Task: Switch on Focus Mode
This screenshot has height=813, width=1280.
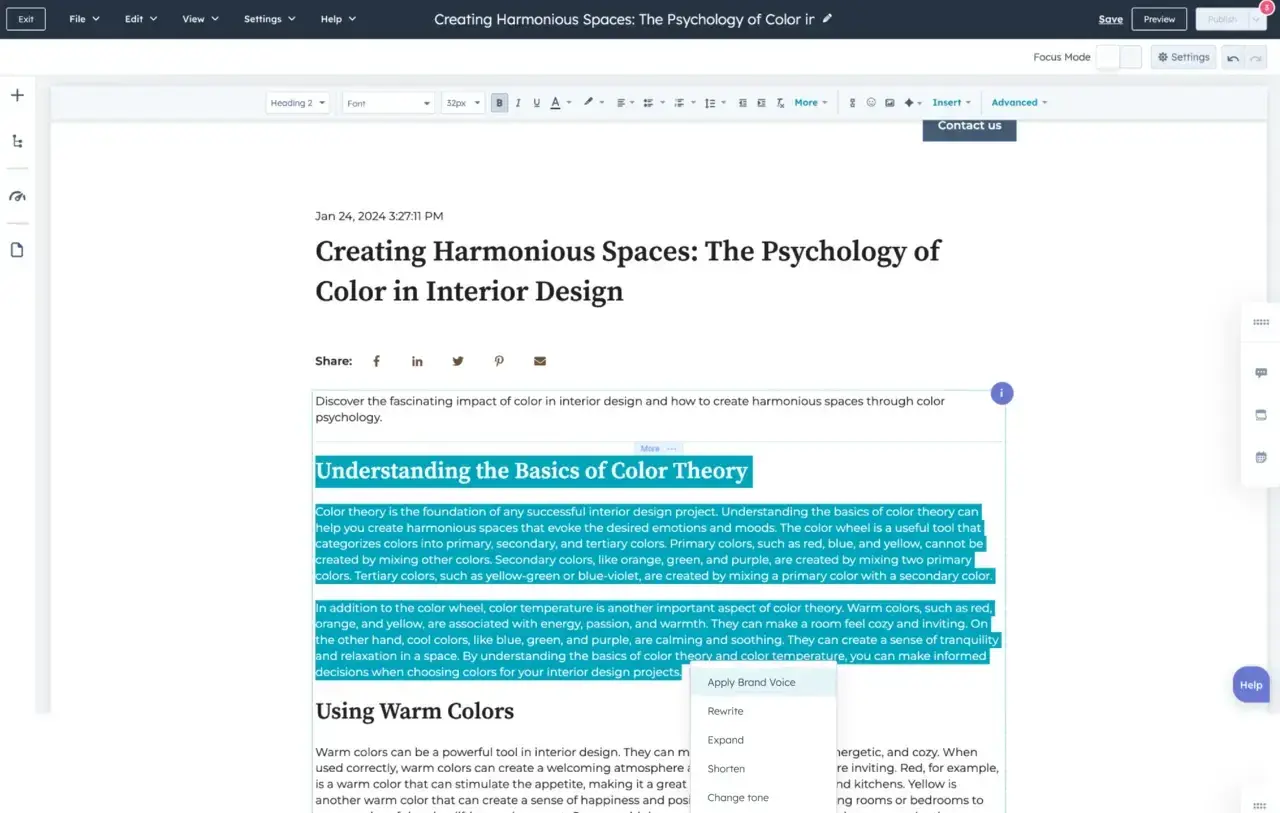Action: [1118, 57]
